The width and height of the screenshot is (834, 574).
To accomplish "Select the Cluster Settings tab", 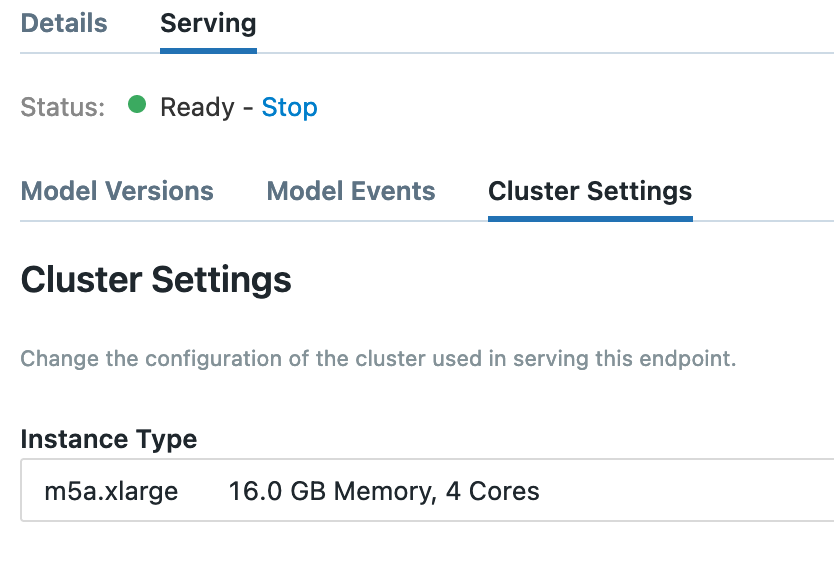I will click(x=590, y=191).
